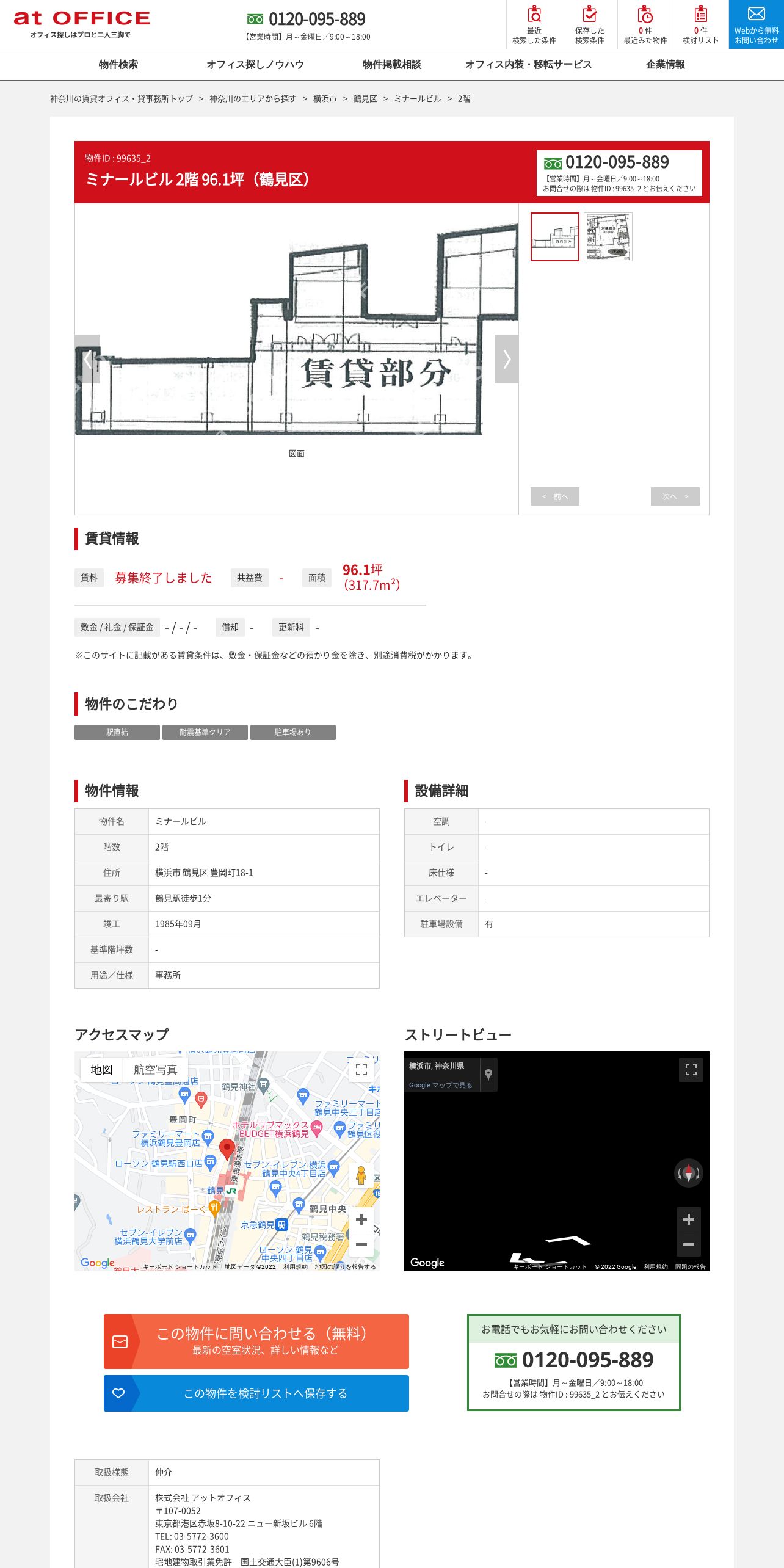784x1568 pixels.
Task: Show previous floor plan image arrow
Action: (87, 359)
